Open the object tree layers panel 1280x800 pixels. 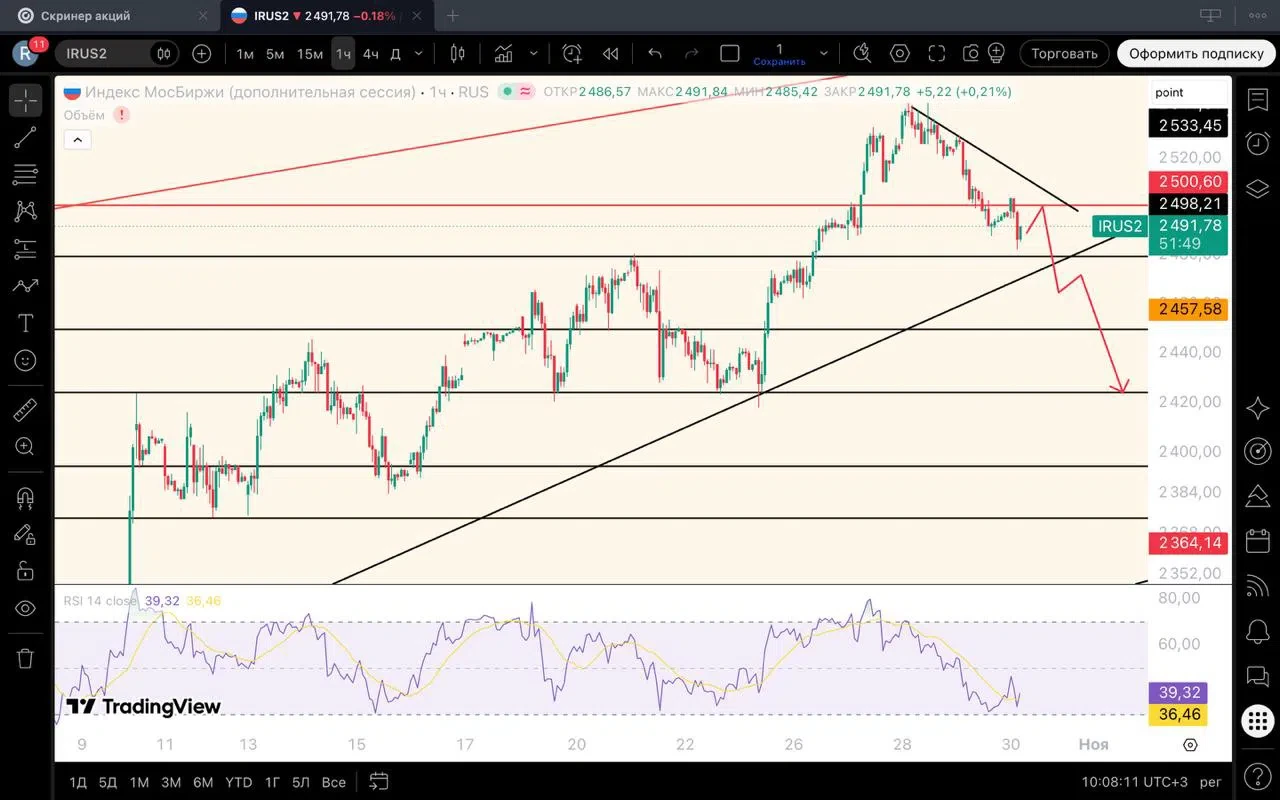(x=1258, y=189)
